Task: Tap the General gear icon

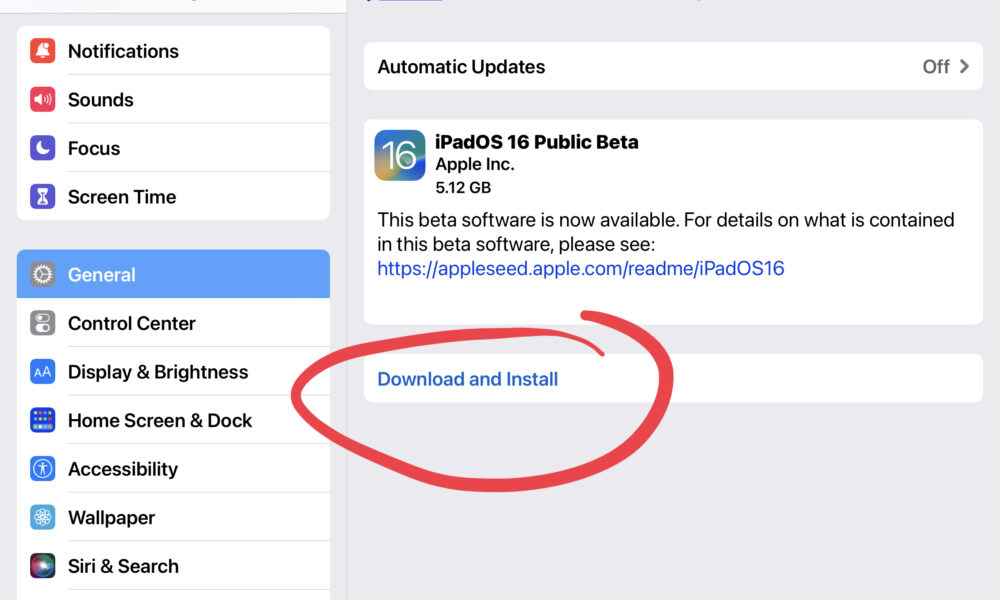Action: coord(43,275)
